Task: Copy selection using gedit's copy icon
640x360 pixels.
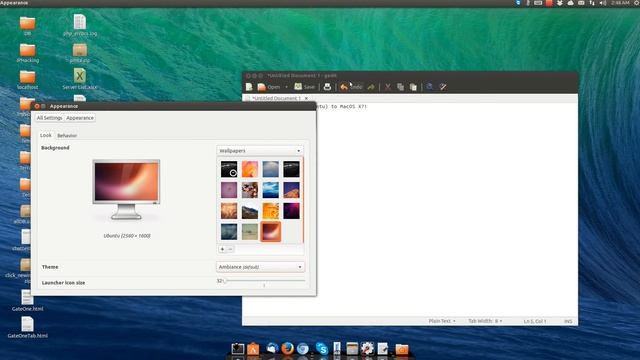Action: [x=400, y=87]
